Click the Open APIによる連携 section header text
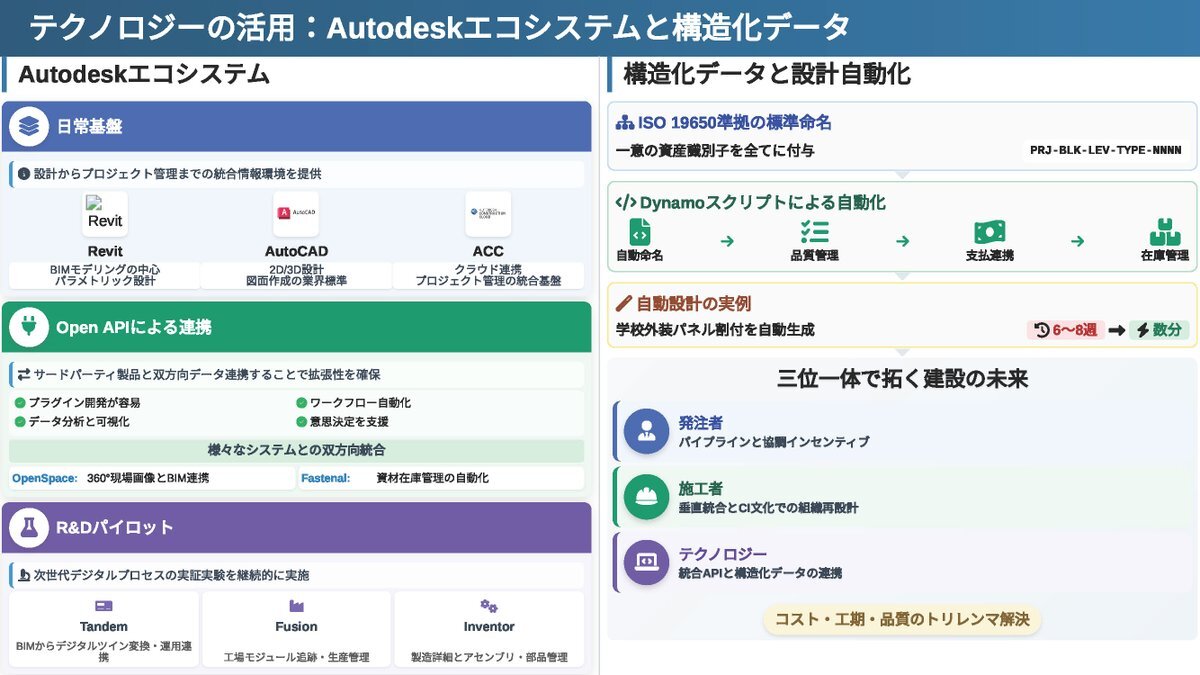The image size is (1200, 675). click(133, 328)
